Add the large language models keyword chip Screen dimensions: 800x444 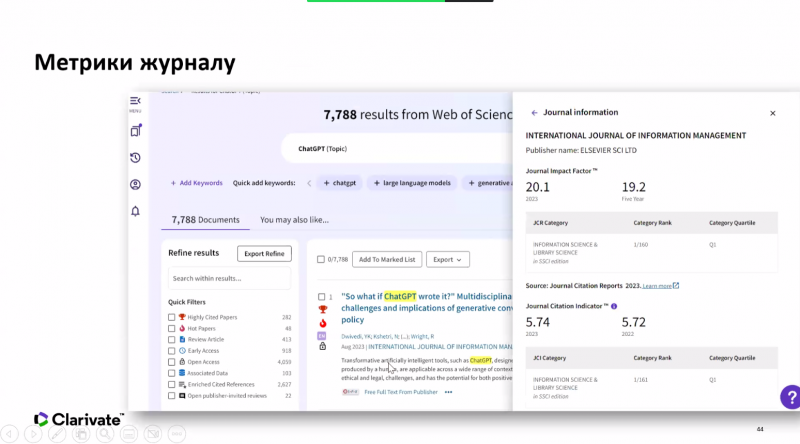[x=412, y=183]
